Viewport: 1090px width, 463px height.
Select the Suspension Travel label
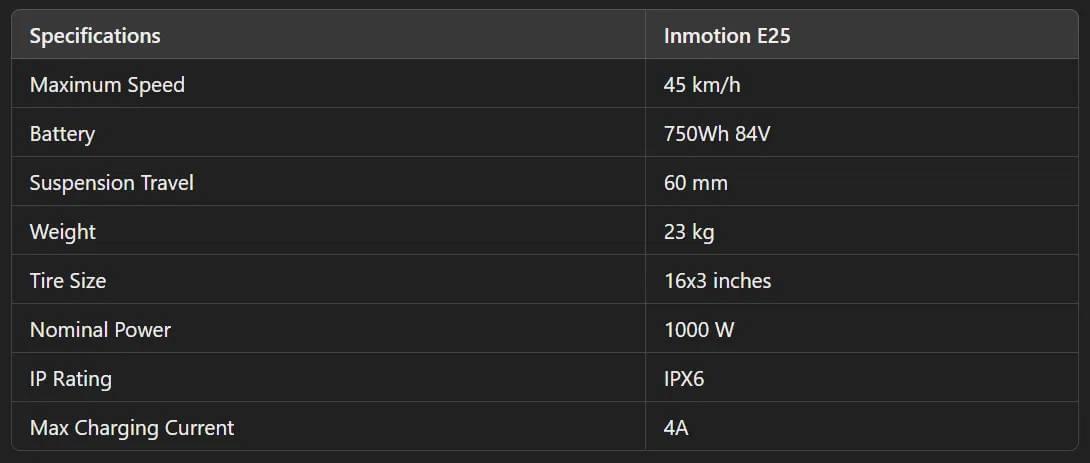[112, 183]
